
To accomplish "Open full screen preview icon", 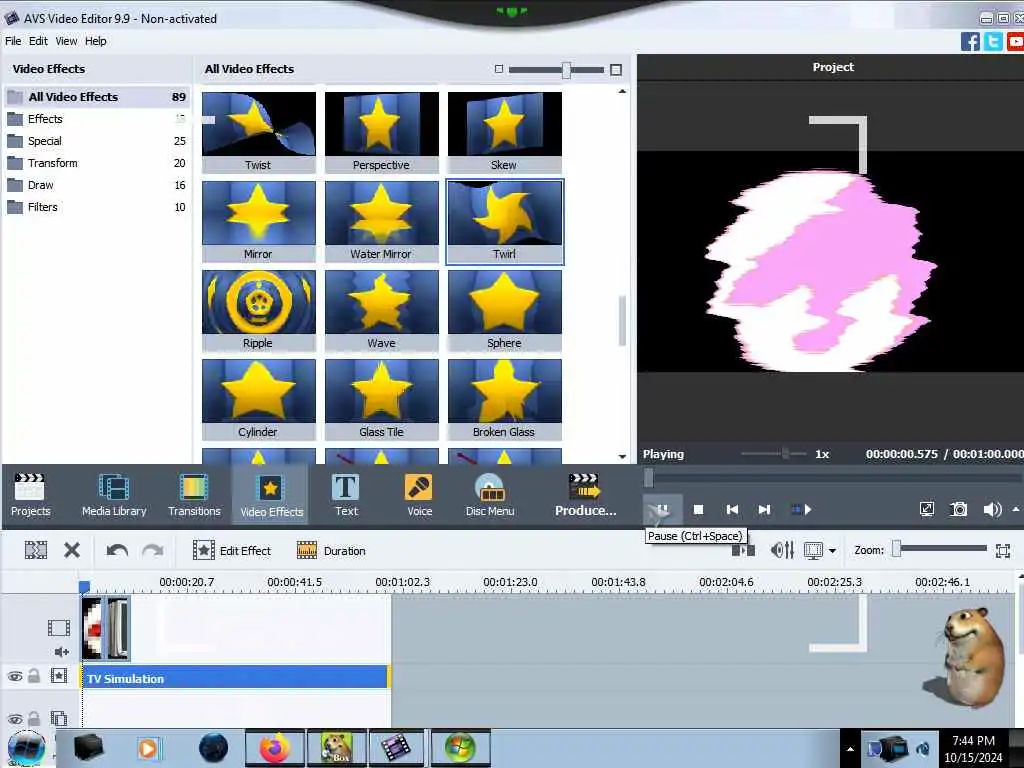I will pos(926,509).
